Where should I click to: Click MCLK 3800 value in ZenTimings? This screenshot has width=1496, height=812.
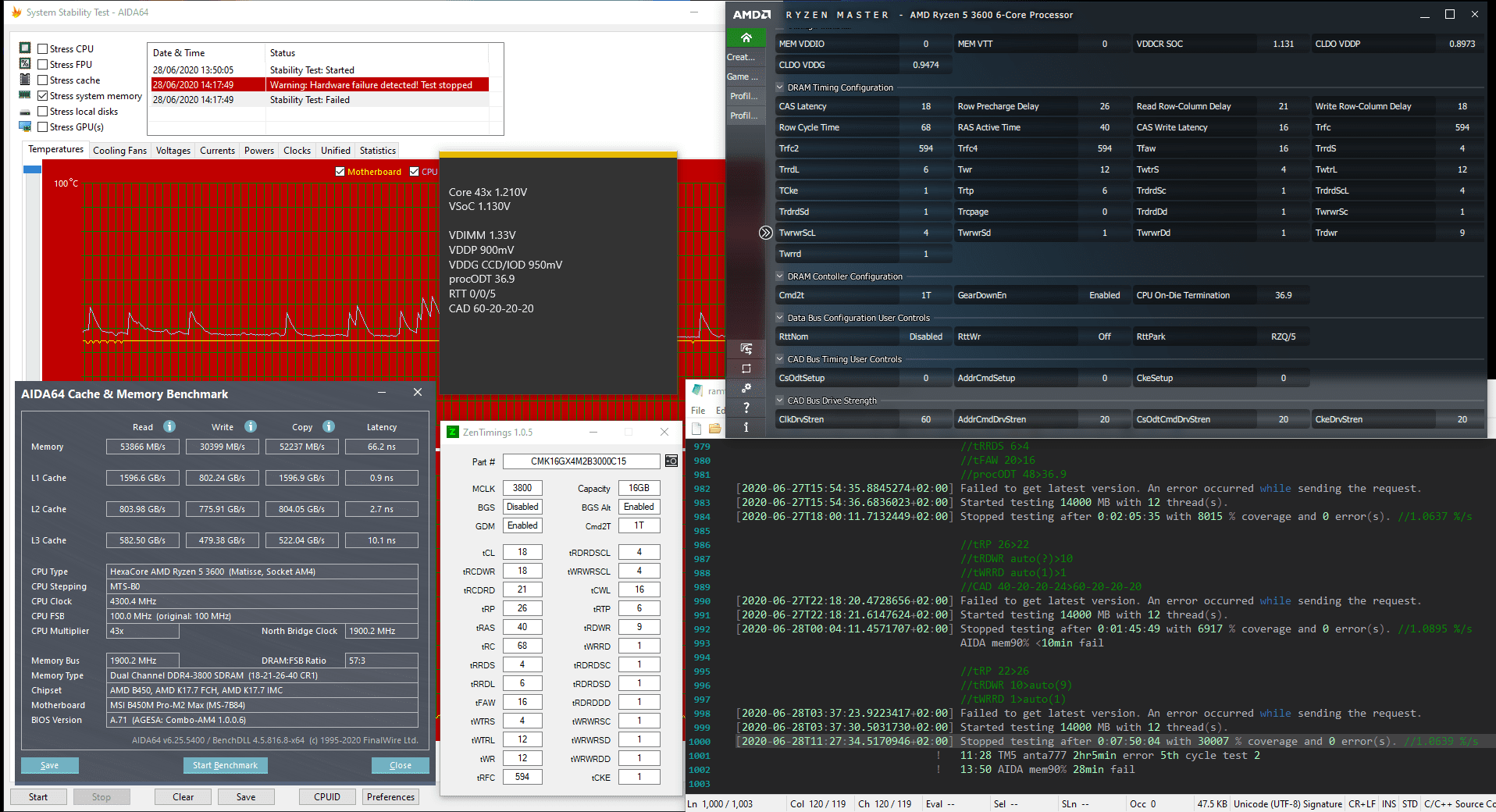pyautogui.click(x=522, y=488)
